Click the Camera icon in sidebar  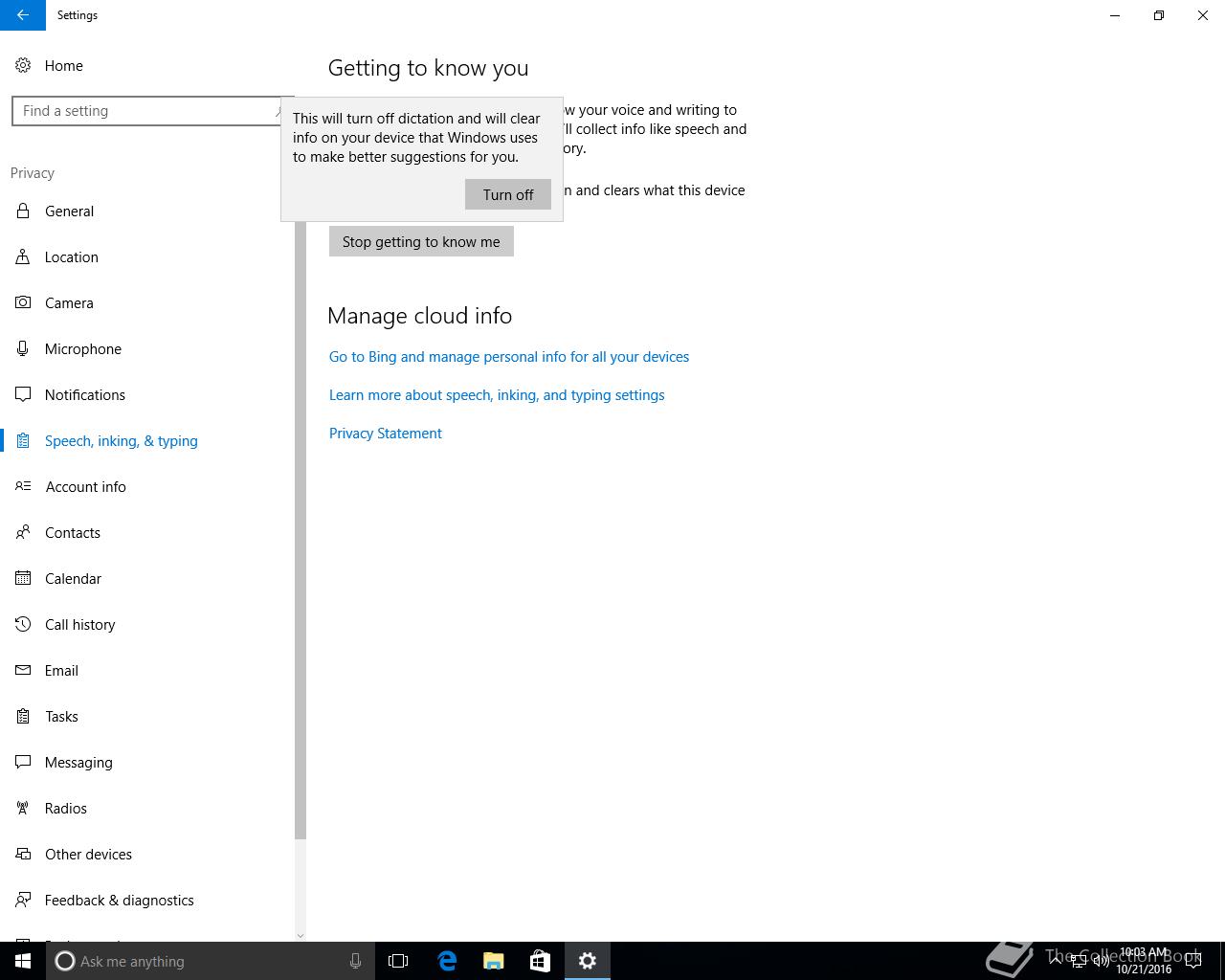pos(23,302)
